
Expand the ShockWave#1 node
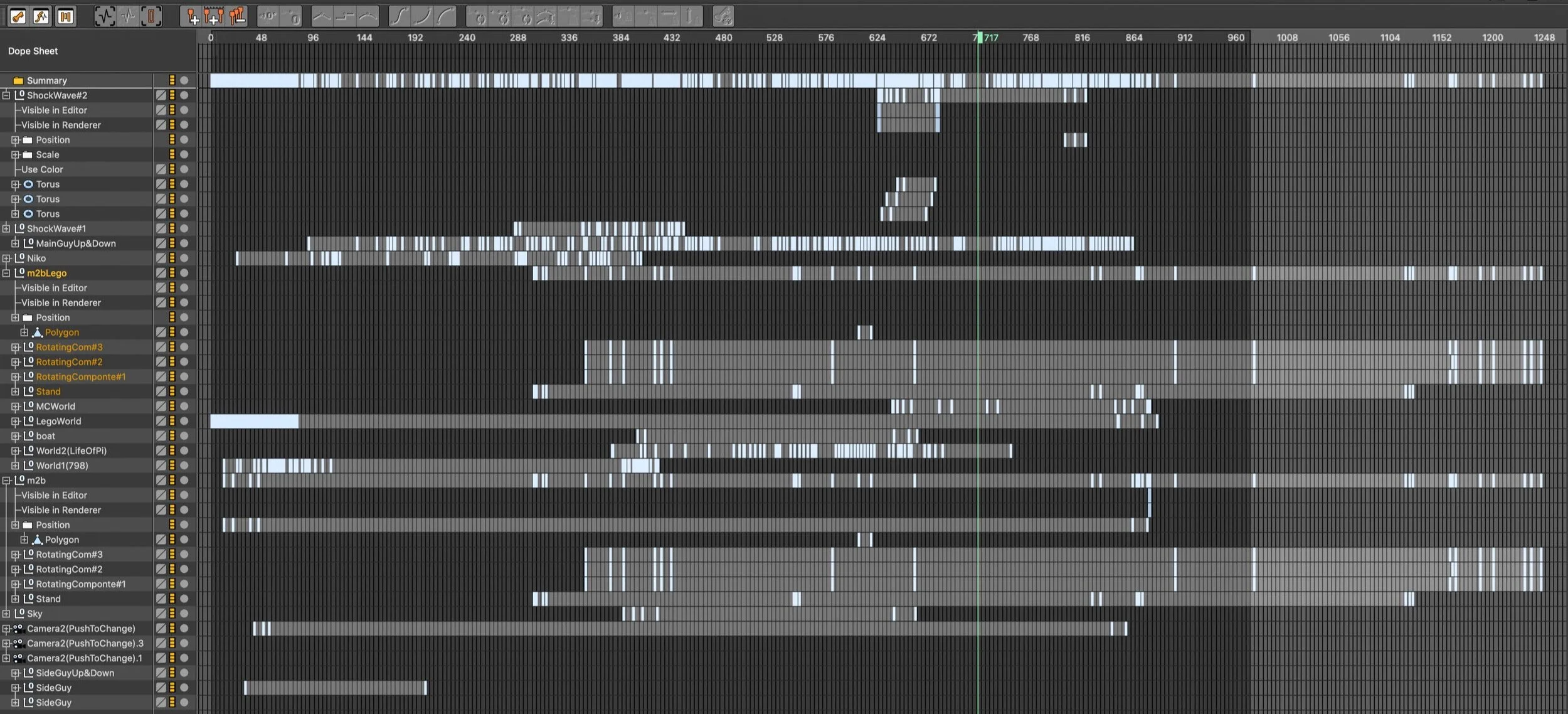[6, 228]
